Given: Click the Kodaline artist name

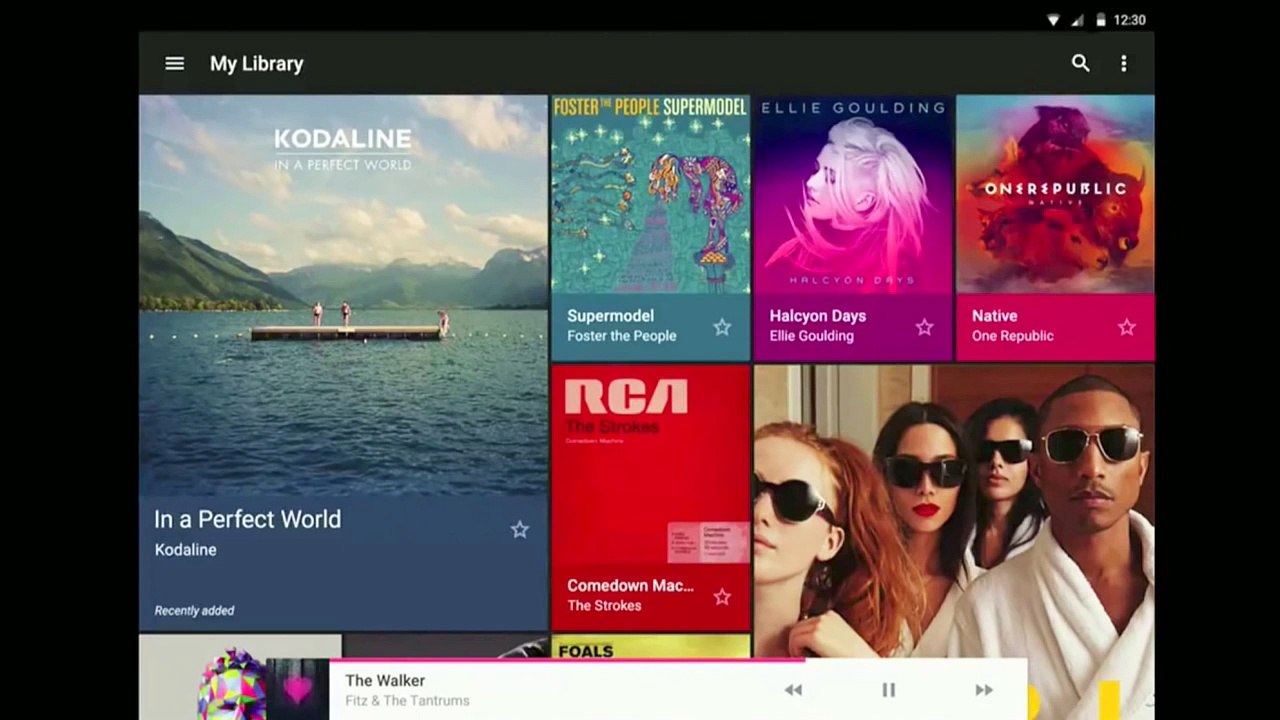Looking at the screenshot, I should tap(185, 549).
